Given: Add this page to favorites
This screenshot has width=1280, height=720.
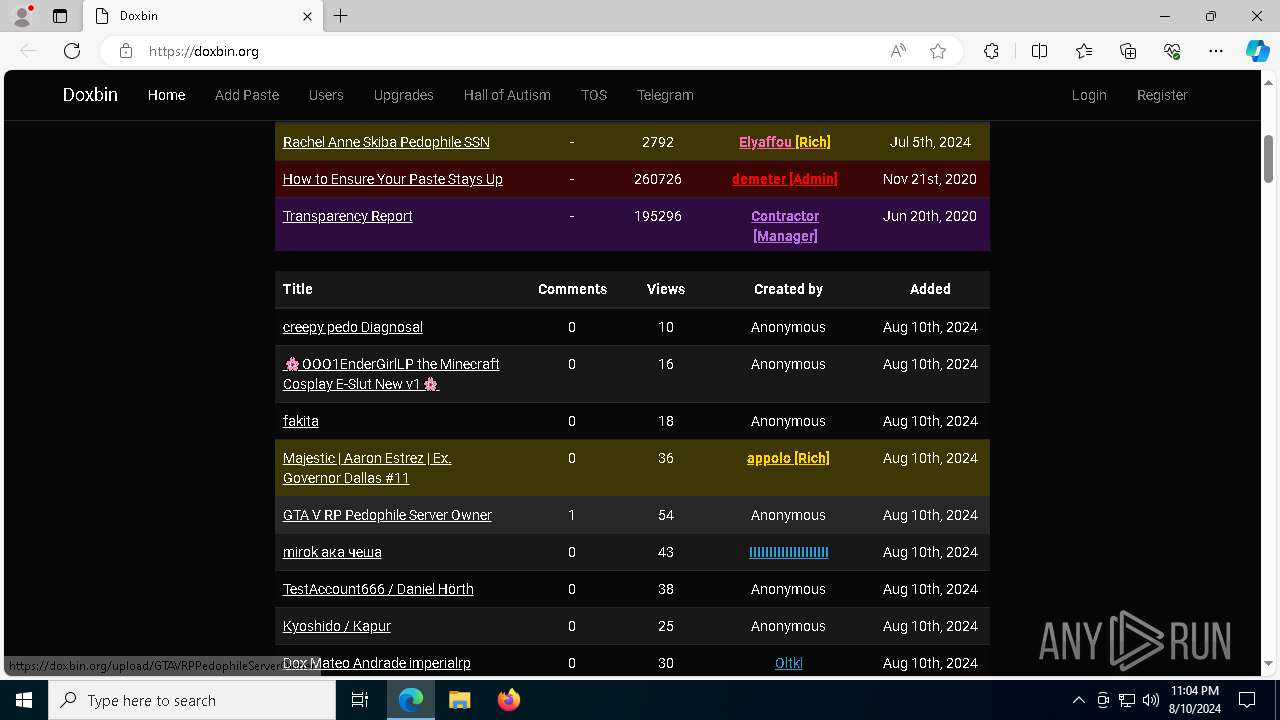Looking at the screenshot, I should pos(938,51).
